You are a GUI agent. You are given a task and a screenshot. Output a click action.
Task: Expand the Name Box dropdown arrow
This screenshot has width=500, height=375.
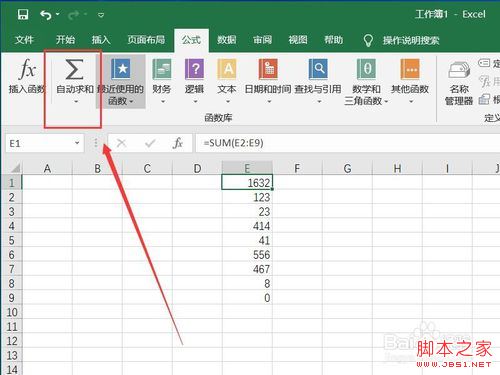click(x=77, y=143)
